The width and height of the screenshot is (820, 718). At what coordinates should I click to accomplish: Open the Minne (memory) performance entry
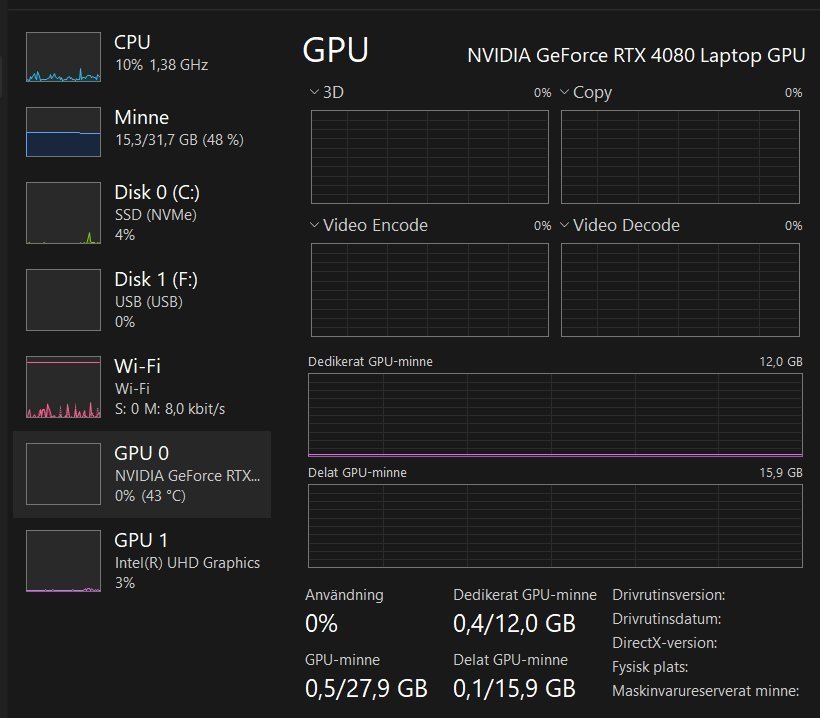(142, 128)
